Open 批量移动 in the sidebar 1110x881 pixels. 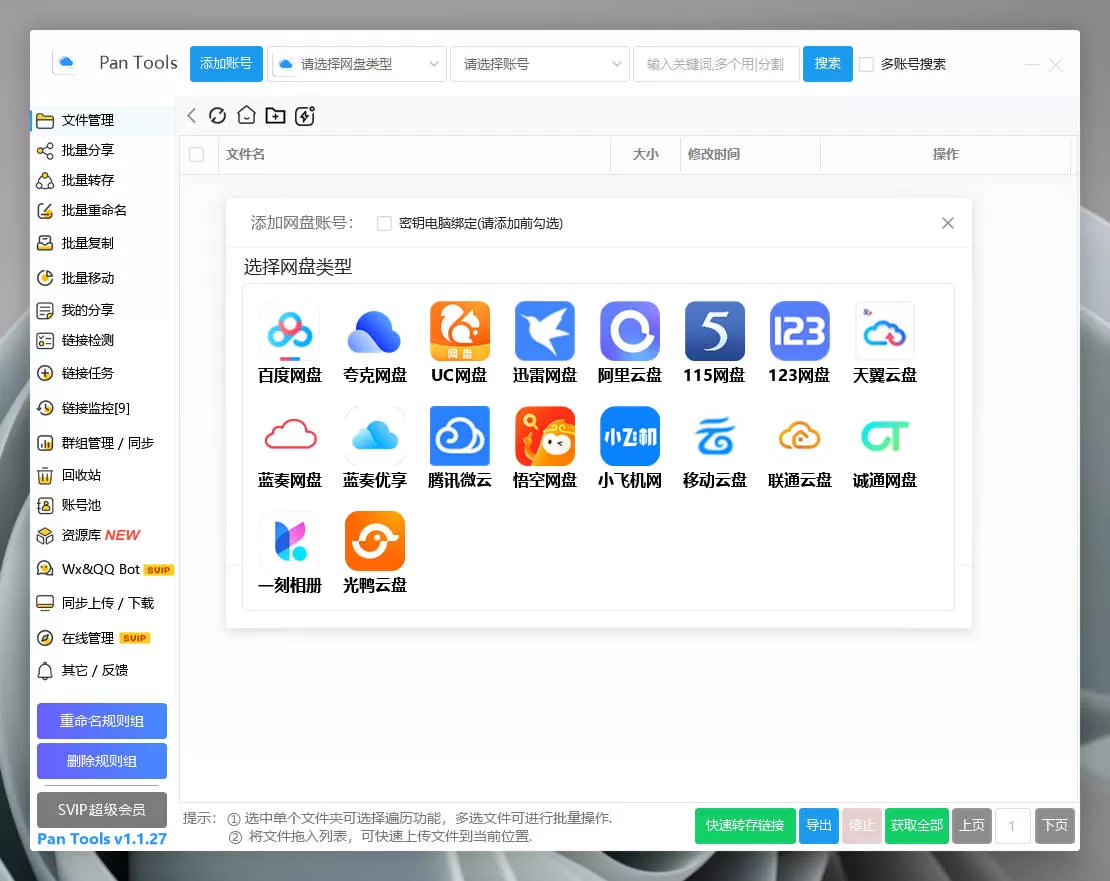coord(103,278)
